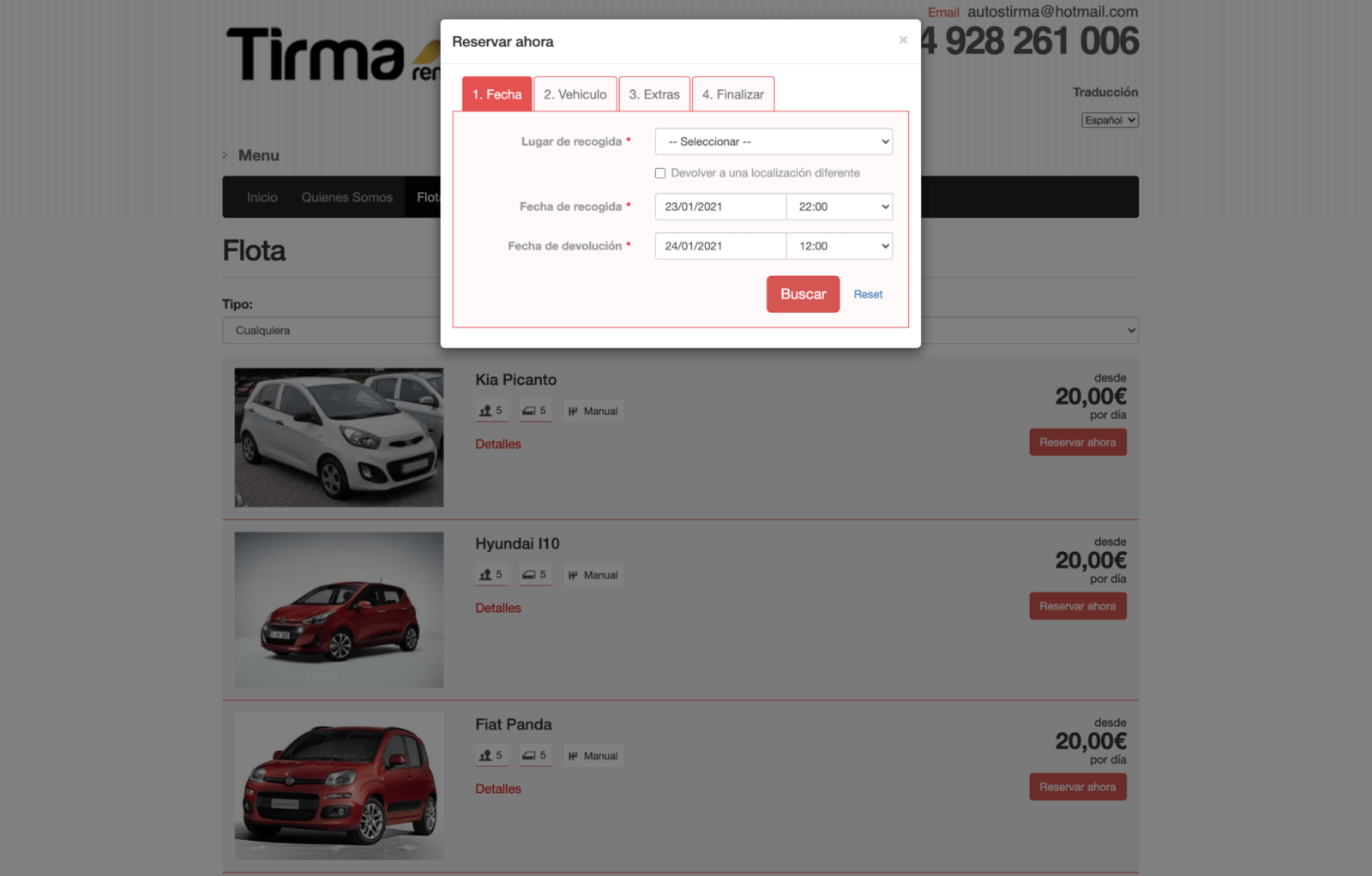
Task: Click Reservar ahora for Hyundai I10
Action: (1078, 606)
